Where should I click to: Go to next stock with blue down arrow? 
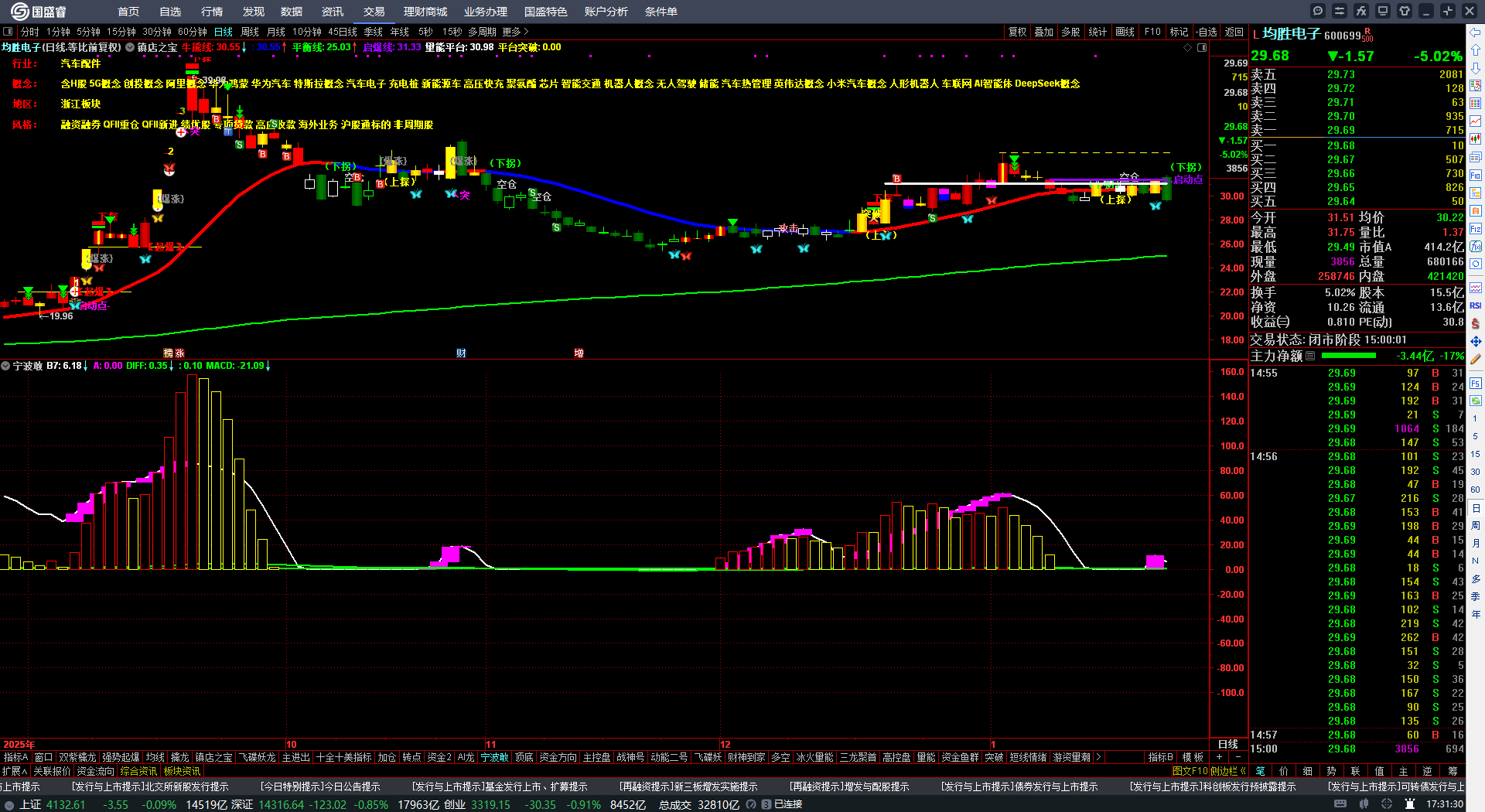[x=1476, y=67]
